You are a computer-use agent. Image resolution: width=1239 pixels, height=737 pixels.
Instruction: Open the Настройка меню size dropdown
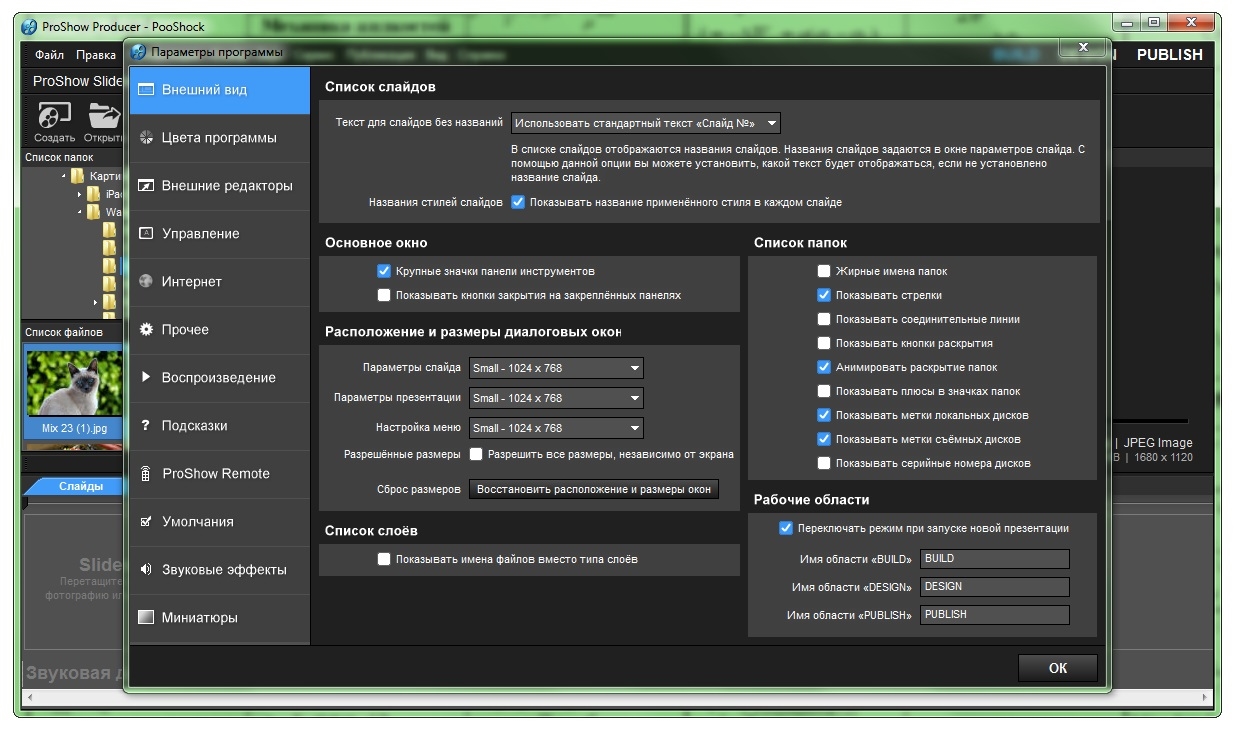click(x=556, y=428)
